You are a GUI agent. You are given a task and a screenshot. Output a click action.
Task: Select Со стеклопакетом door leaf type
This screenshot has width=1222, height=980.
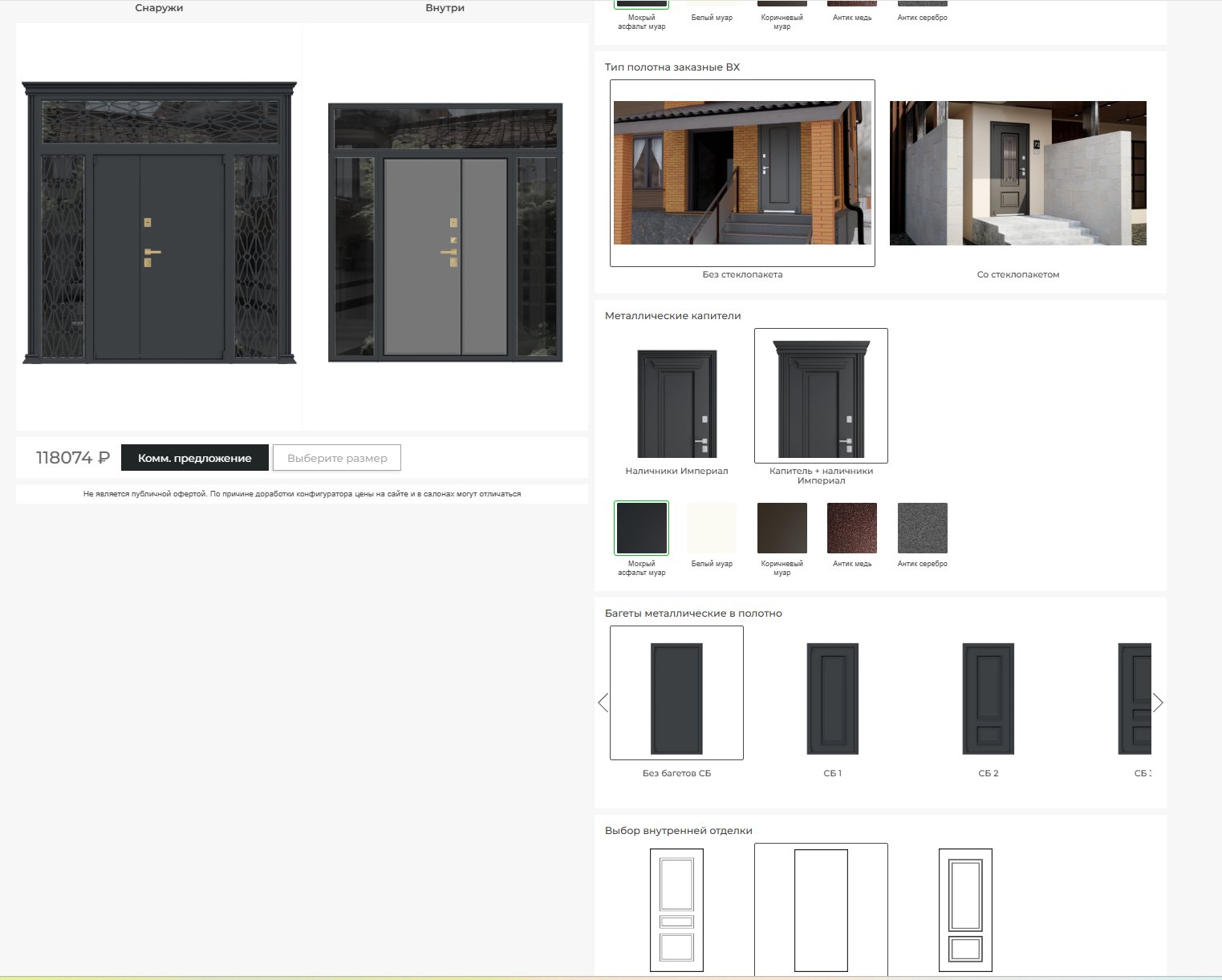(1017, 173)
